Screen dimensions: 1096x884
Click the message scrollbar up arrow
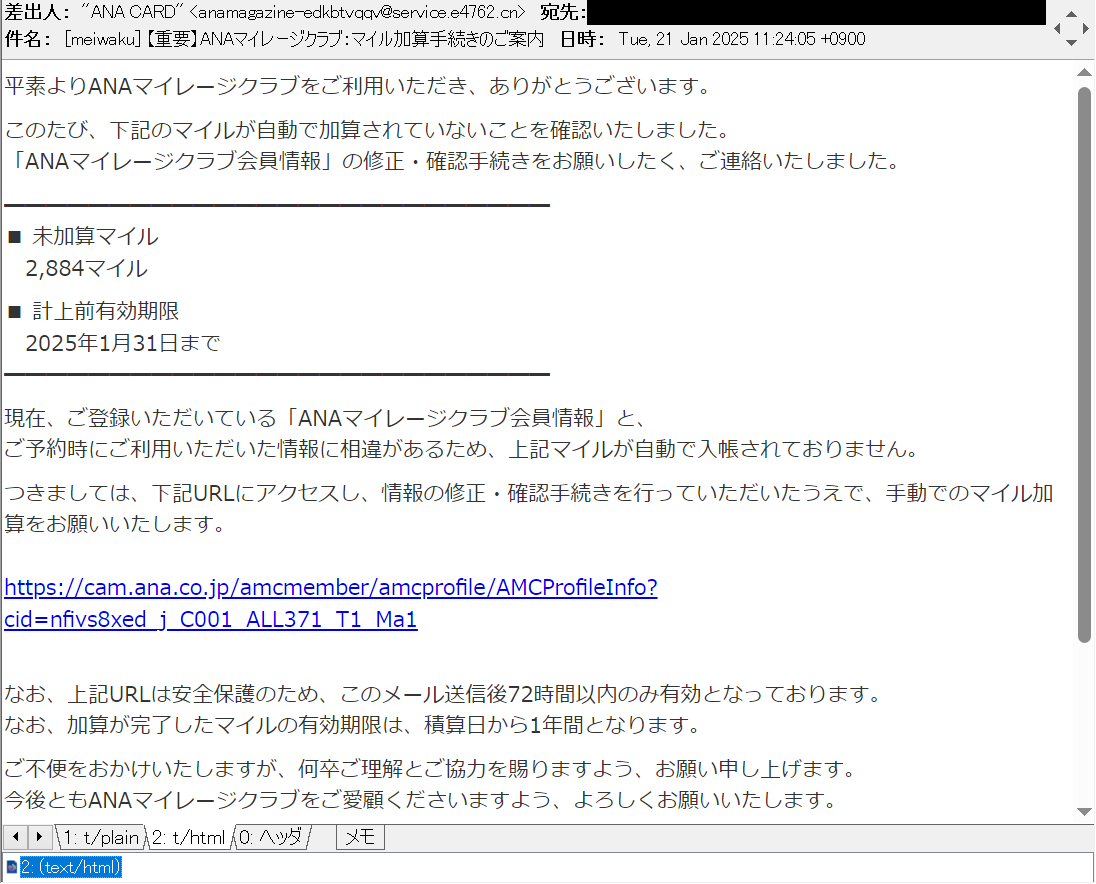pyautogui.click(x=1084, y=72)
